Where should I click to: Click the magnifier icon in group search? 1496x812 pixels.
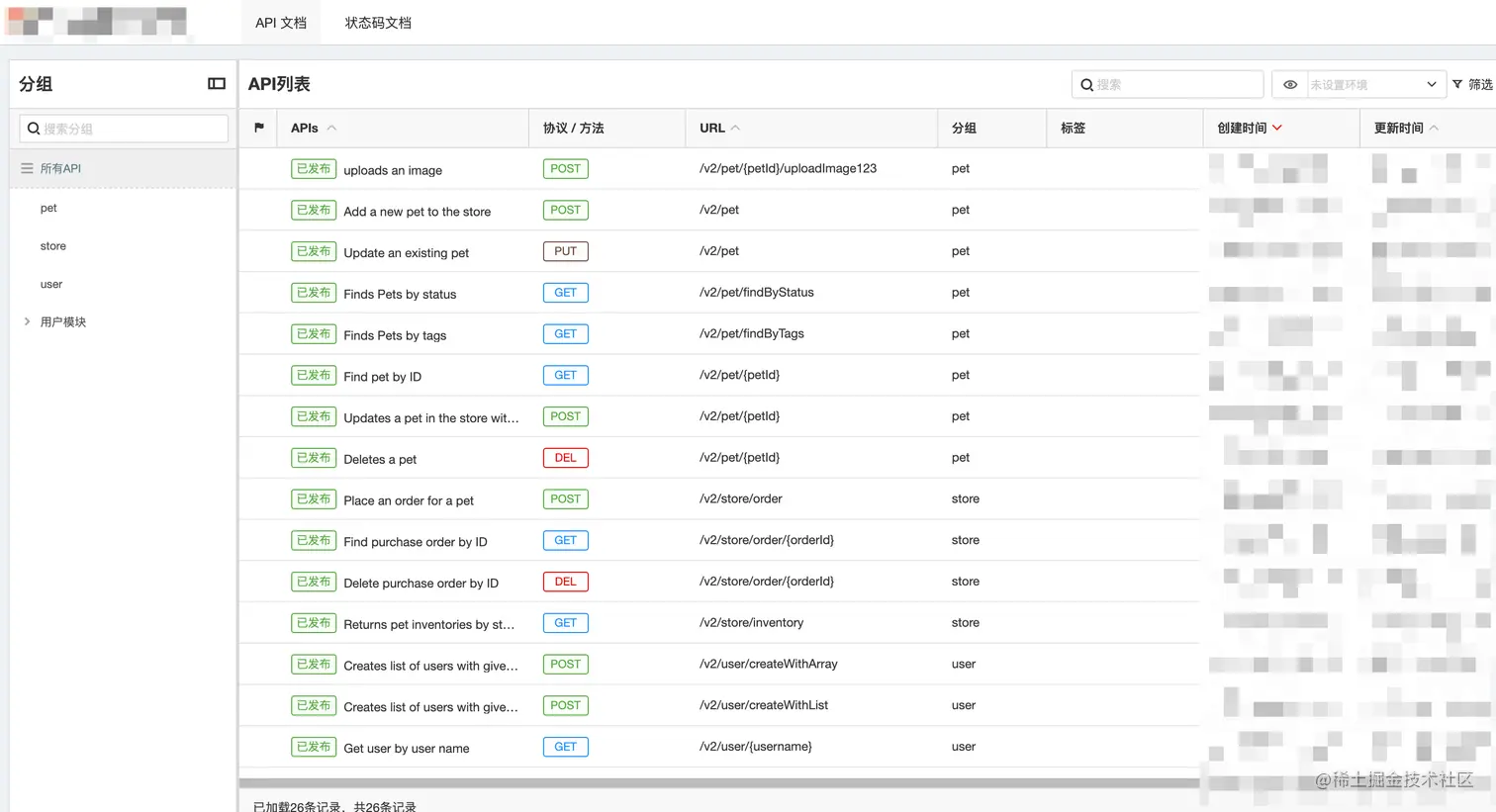coord(34,129)
